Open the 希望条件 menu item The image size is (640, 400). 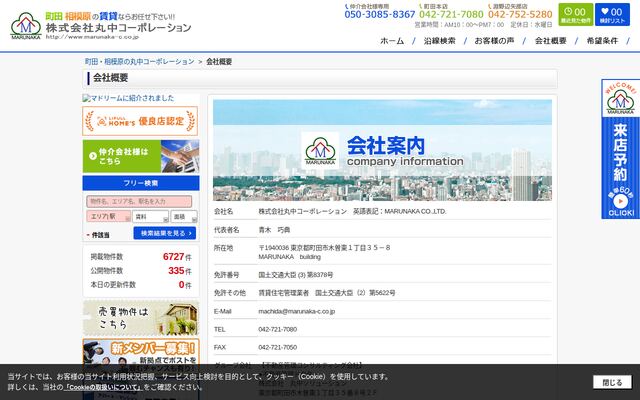pos(602,41)
